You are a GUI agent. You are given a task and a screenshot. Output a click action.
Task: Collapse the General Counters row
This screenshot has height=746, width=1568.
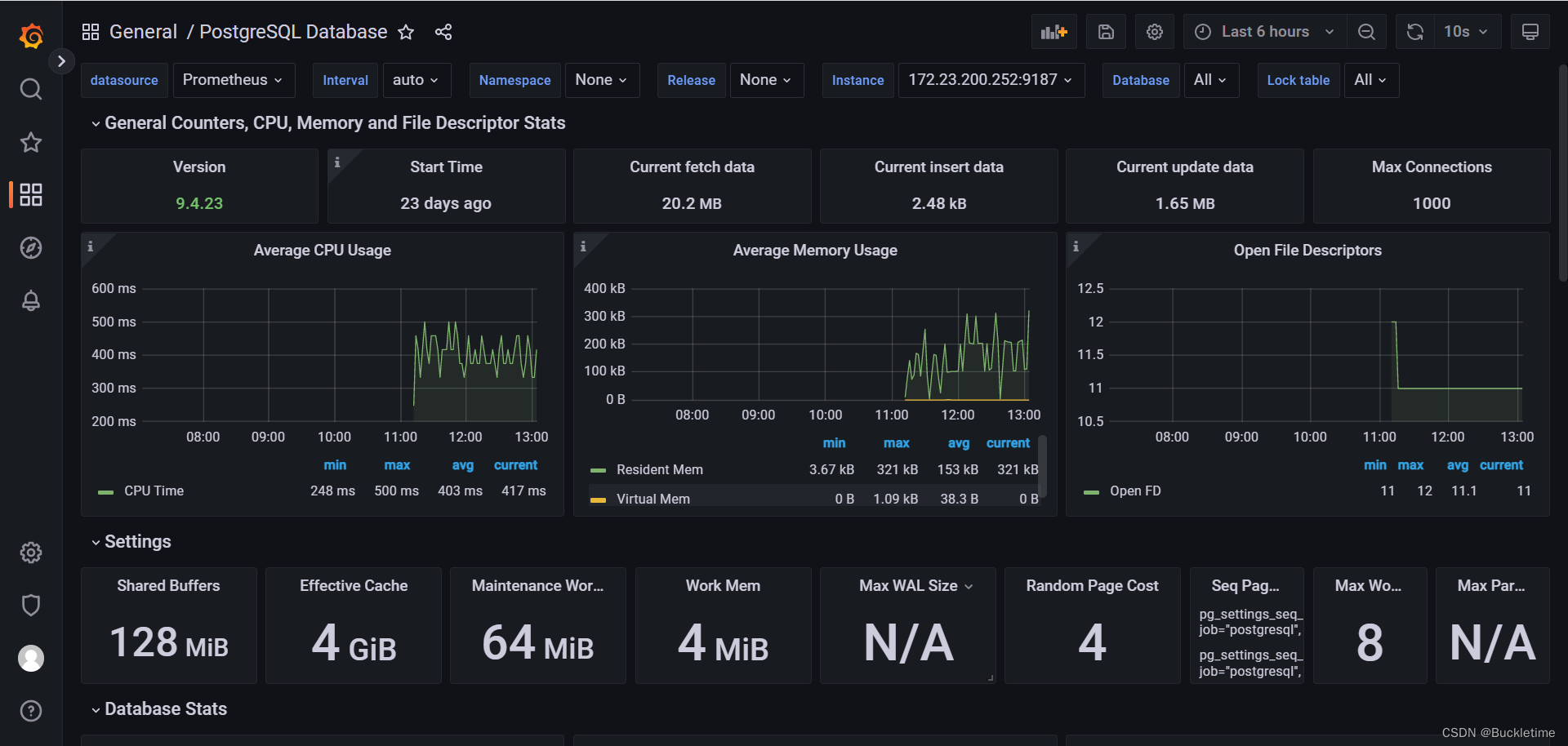click(x=327, y=122)
